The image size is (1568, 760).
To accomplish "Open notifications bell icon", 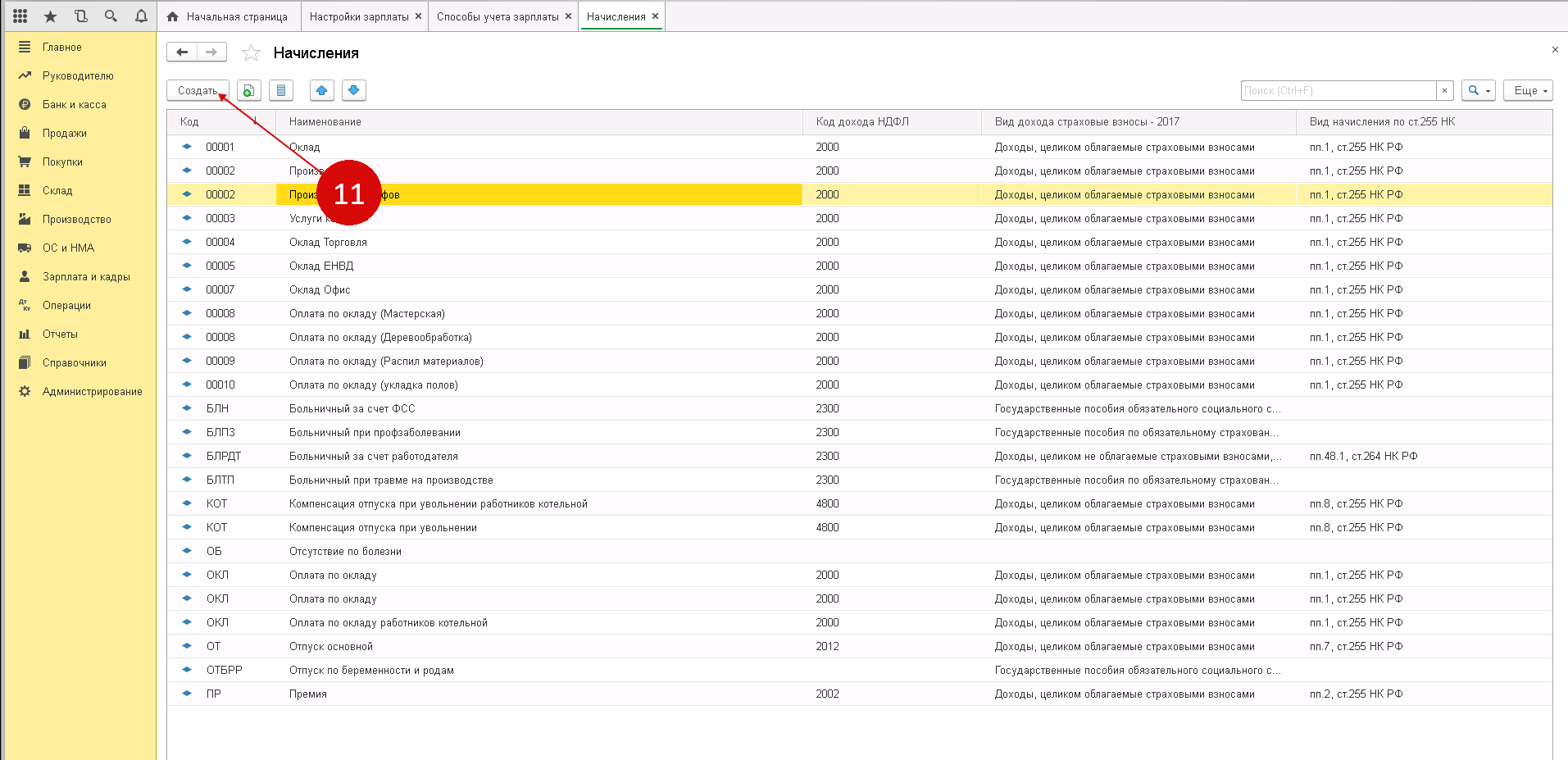I will click(x=141, y=16).
